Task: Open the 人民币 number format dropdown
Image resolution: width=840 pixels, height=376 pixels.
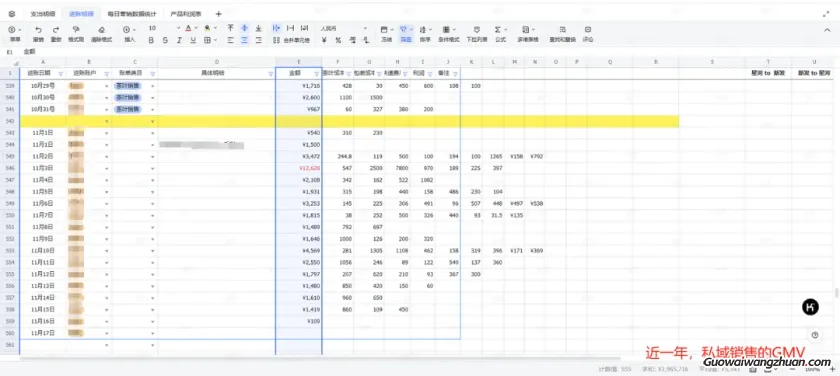Action: click(x=344, y=28)
